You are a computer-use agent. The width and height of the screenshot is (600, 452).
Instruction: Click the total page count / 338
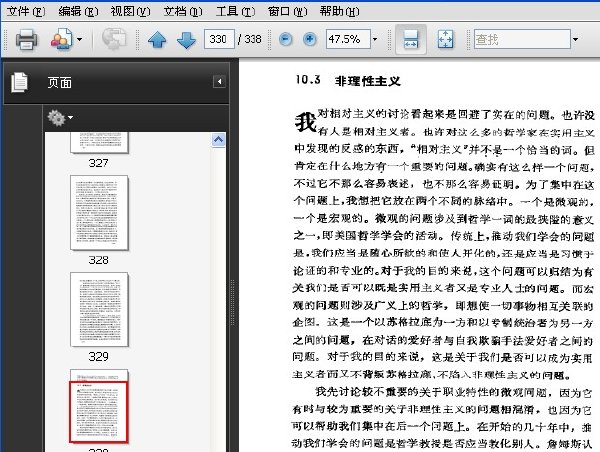(x=249, y=39)
